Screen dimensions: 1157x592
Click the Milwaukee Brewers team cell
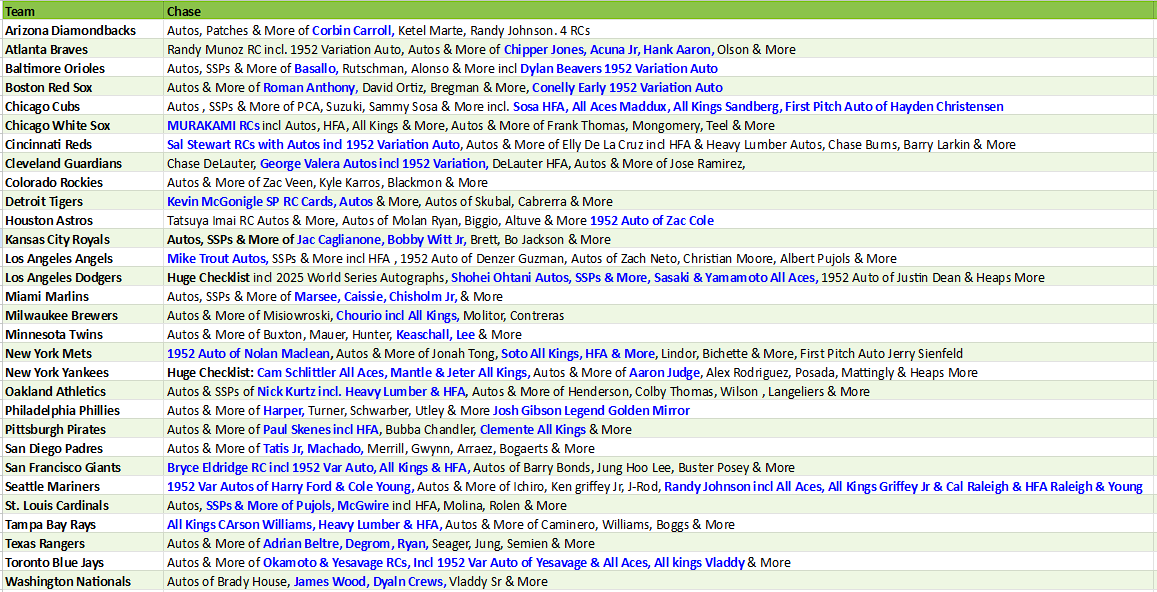click(82, 315)
